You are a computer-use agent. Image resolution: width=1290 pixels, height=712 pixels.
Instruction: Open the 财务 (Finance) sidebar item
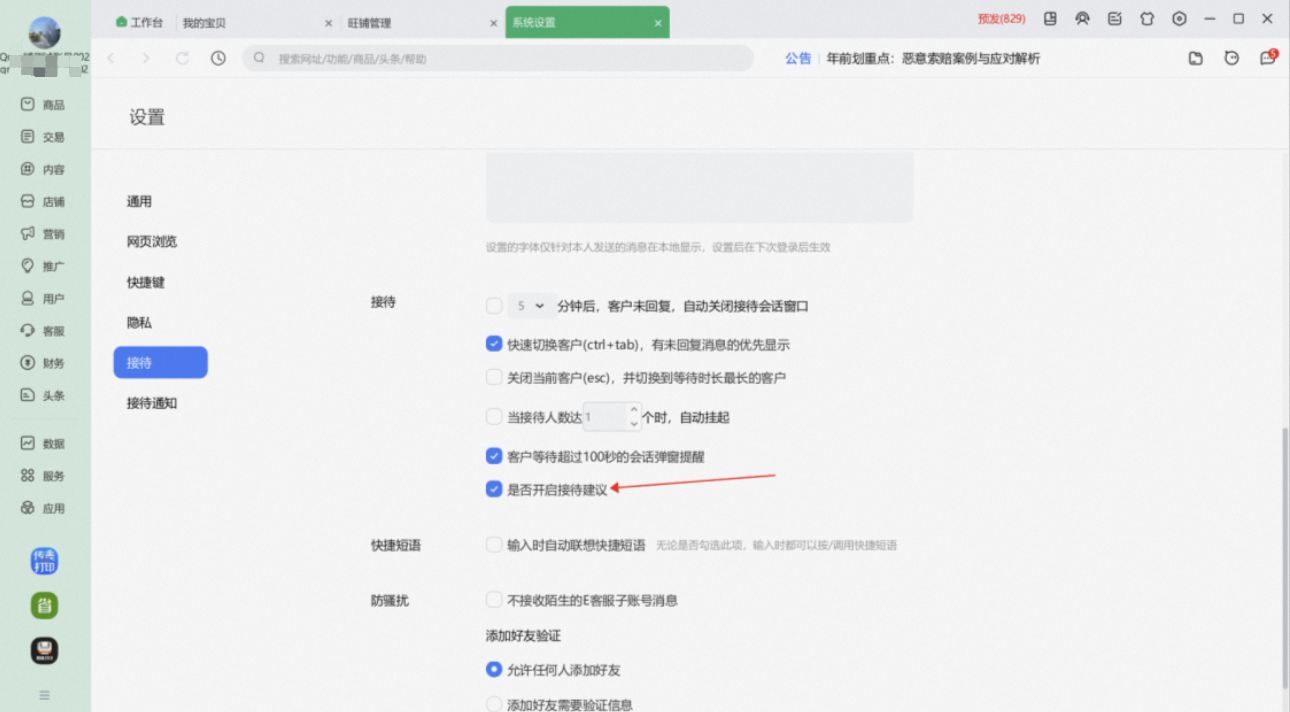pos(43,363)
